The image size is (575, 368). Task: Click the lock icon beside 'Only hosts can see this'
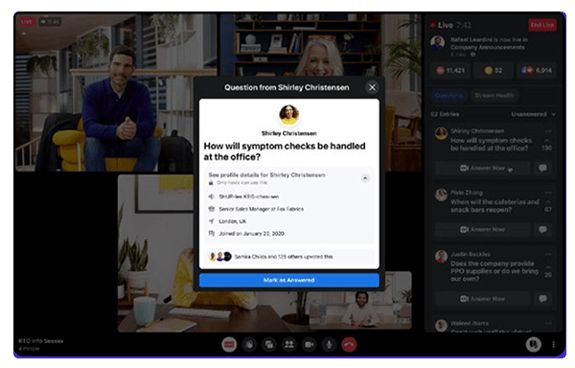[211, 183]
